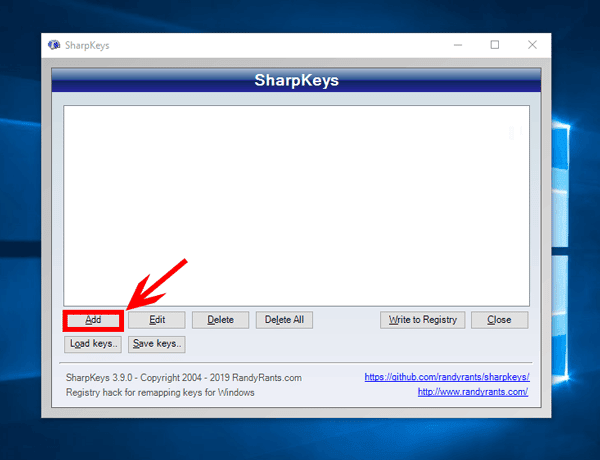Viewport: 600px width, 460px height.
Task: Apply changes with Write to Registry
Action: 422,320
